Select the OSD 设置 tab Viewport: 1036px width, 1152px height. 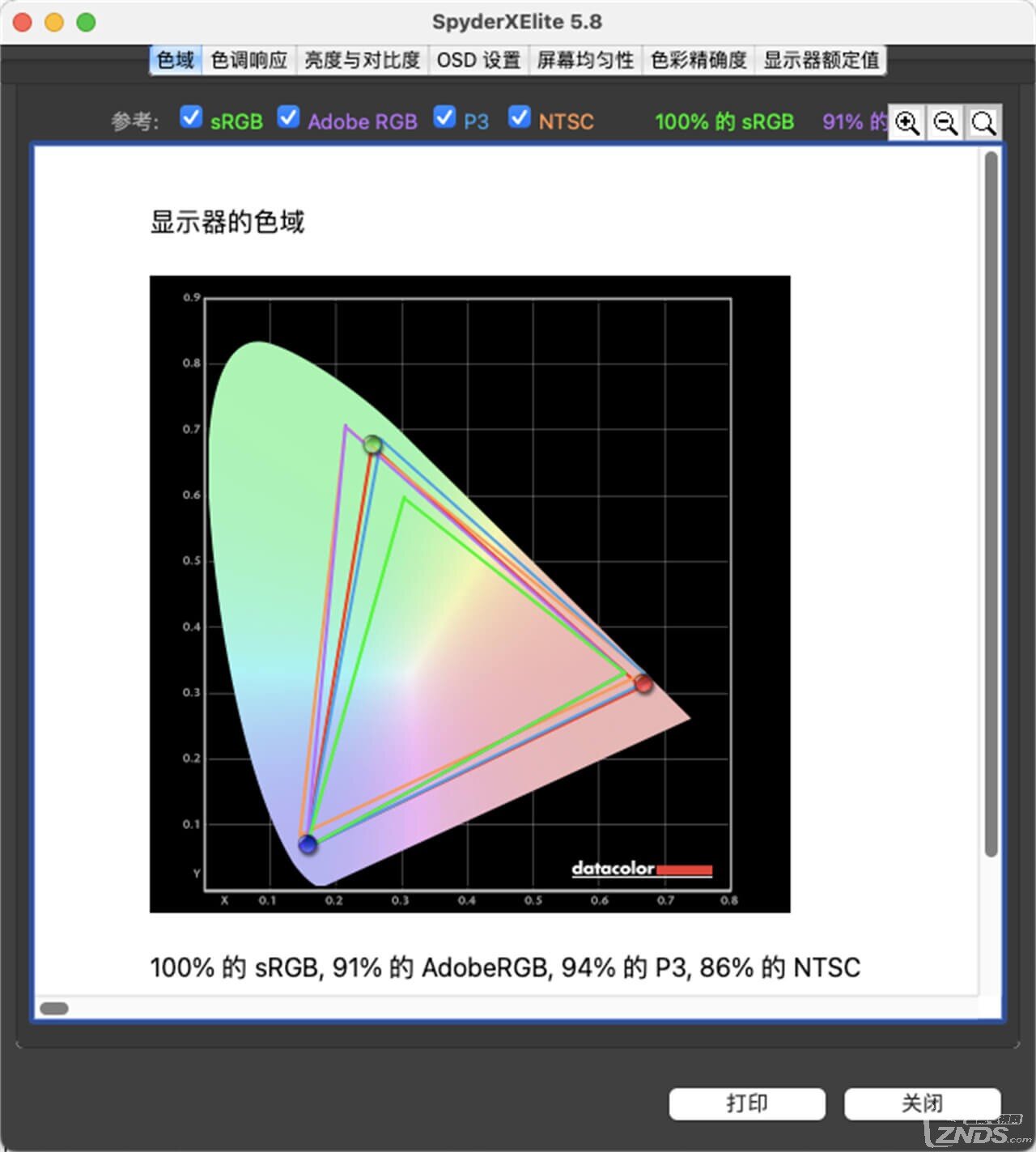(478, 60)
